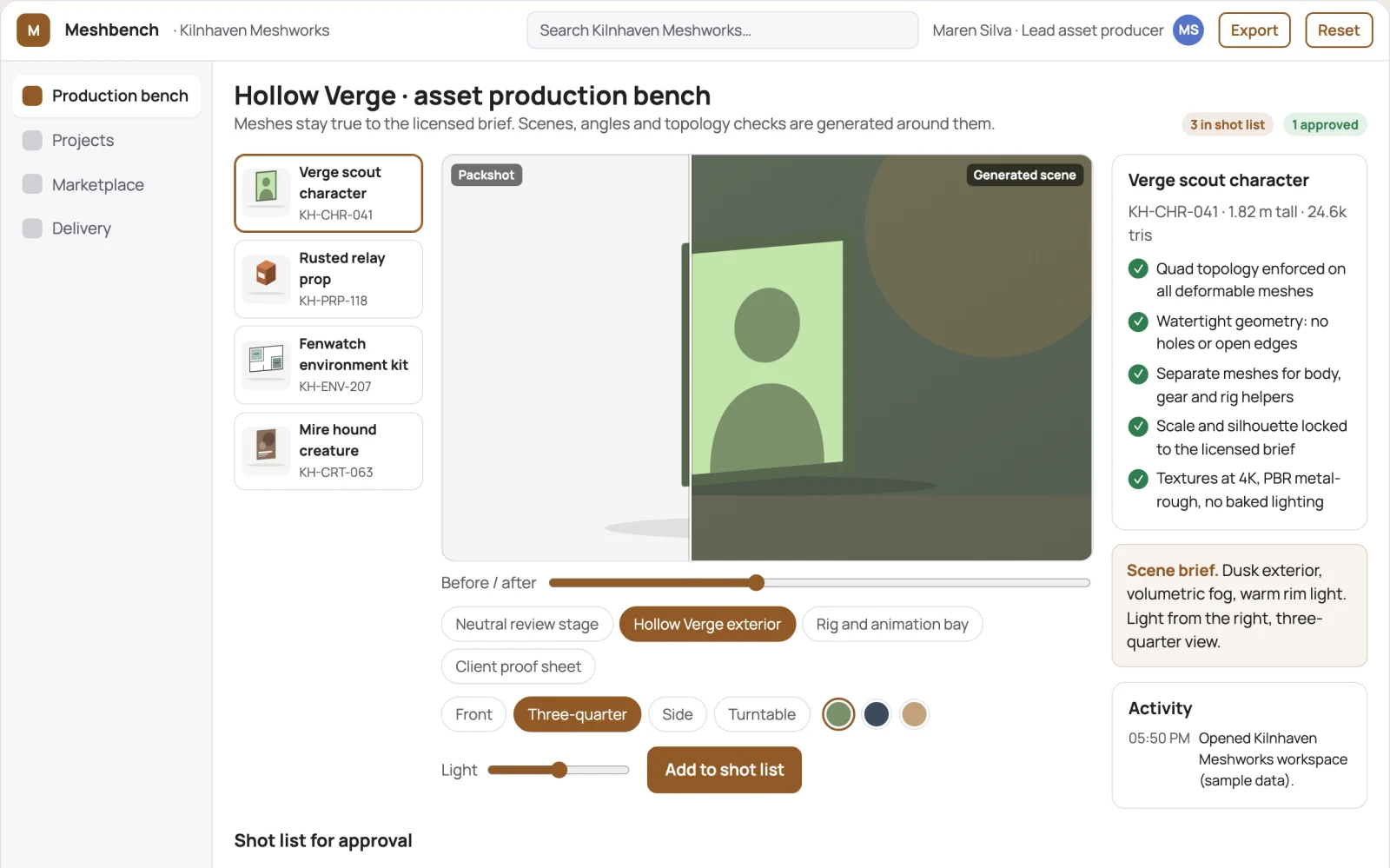Viewport: 1390px width, 868px height.
Task: Go to the Marketplace section
Action: pyautogui.click(x=107, y=184)
